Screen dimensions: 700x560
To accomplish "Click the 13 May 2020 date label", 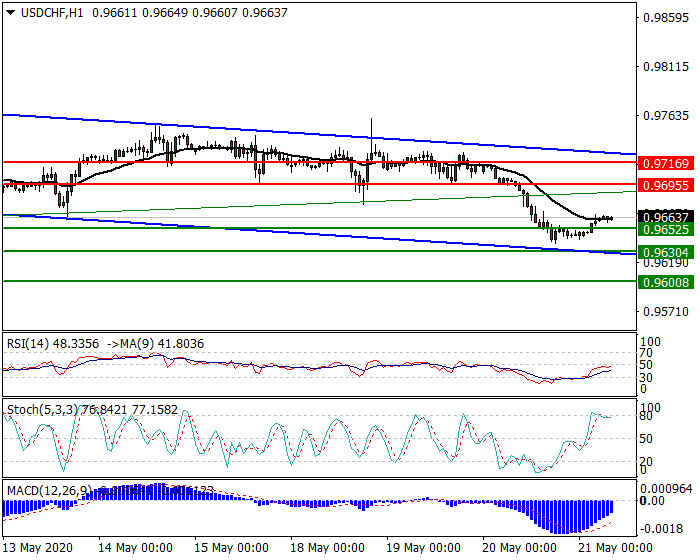I will pyautogui.click(x=38, y=548).
